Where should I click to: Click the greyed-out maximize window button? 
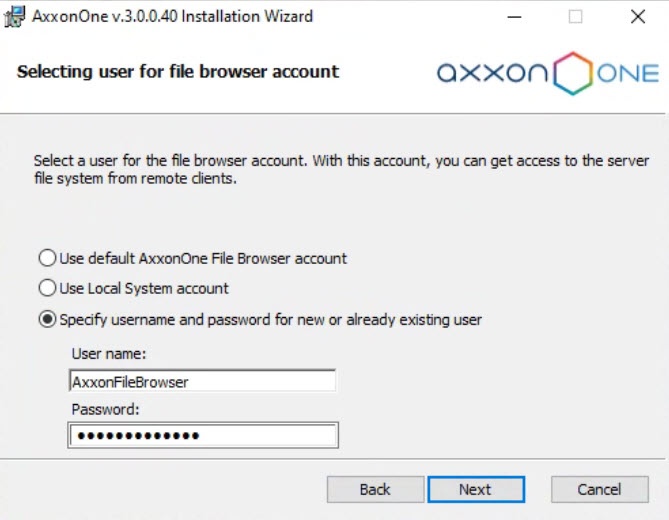pyautogui.click(x=576, y=17)
